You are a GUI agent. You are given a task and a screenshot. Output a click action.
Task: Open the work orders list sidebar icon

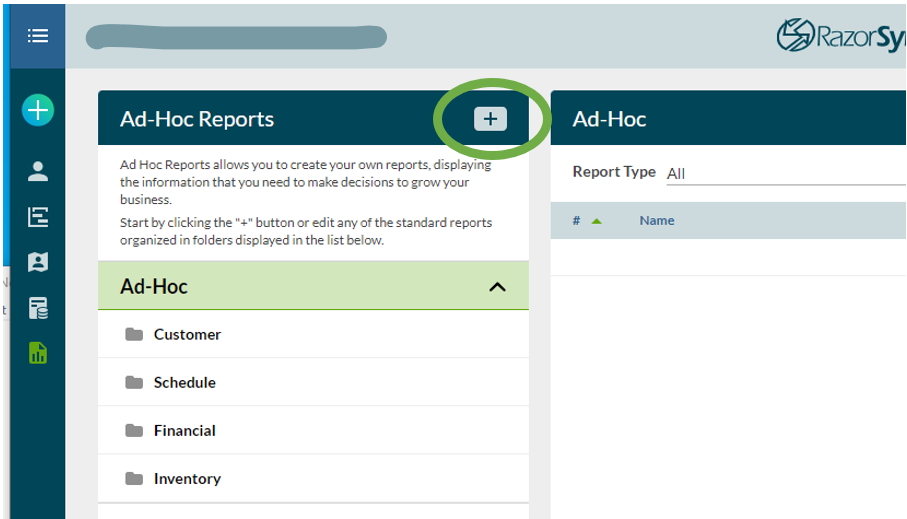pyautogui.click(x=38, y=217)
